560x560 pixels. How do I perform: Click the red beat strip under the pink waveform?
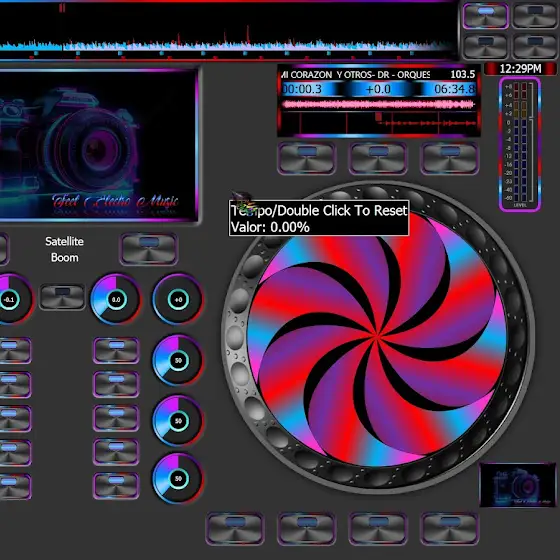point(378,123)
